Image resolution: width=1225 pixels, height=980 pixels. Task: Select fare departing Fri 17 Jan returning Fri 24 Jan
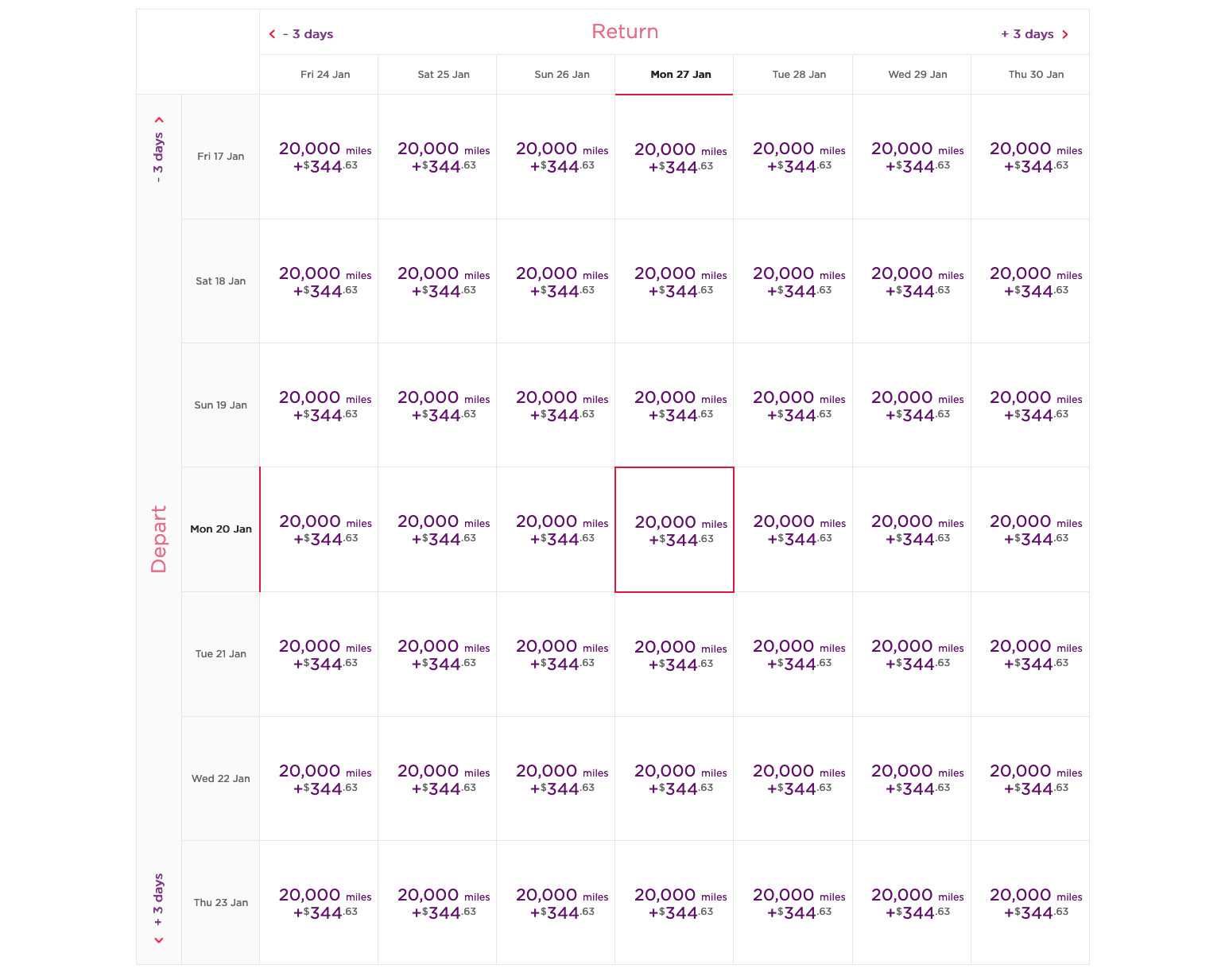319,157
